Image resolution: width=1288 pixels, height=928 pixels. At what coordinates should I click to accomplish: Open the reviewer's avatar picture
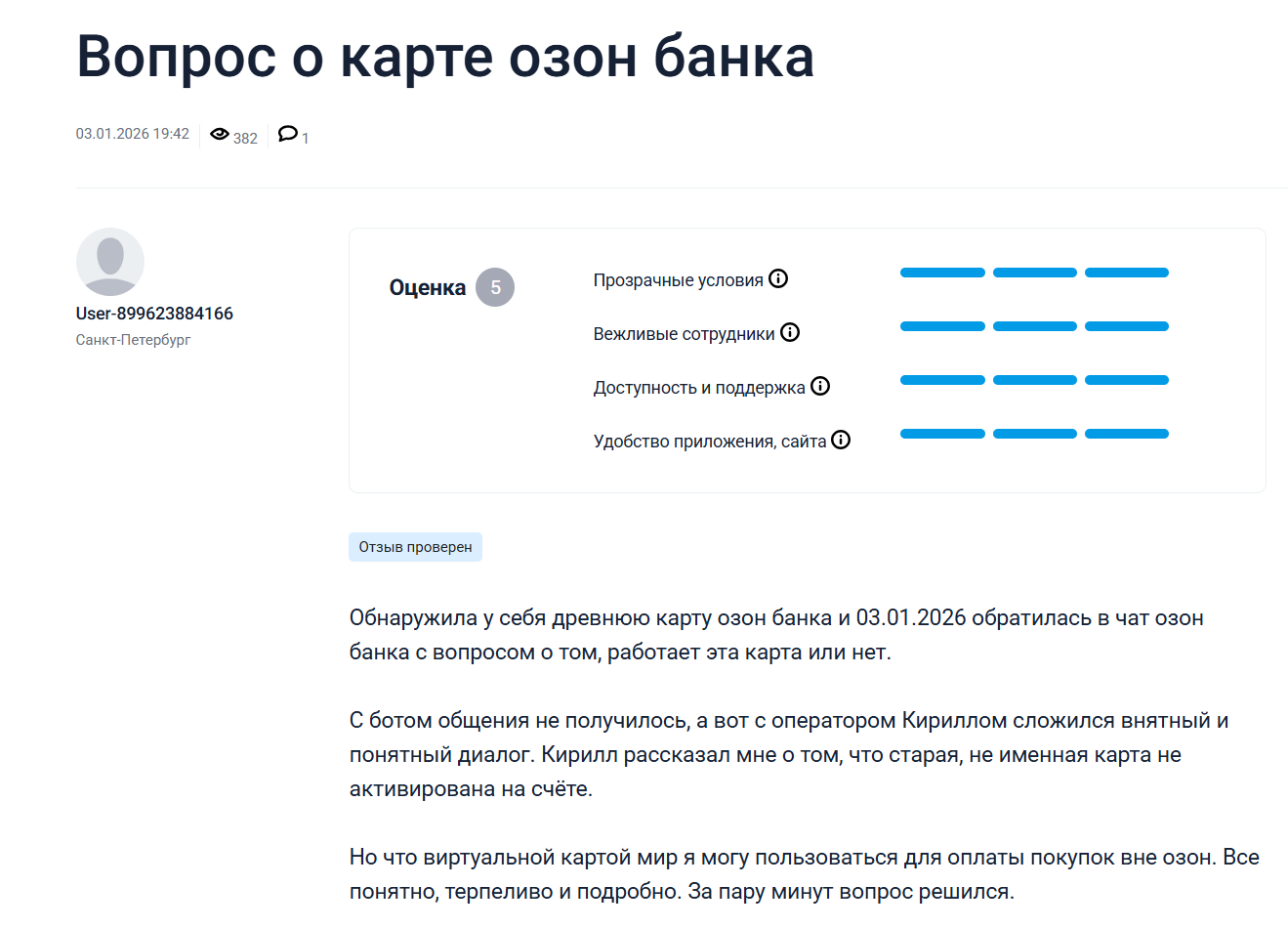pyautogui.click(x=110, y=262)
